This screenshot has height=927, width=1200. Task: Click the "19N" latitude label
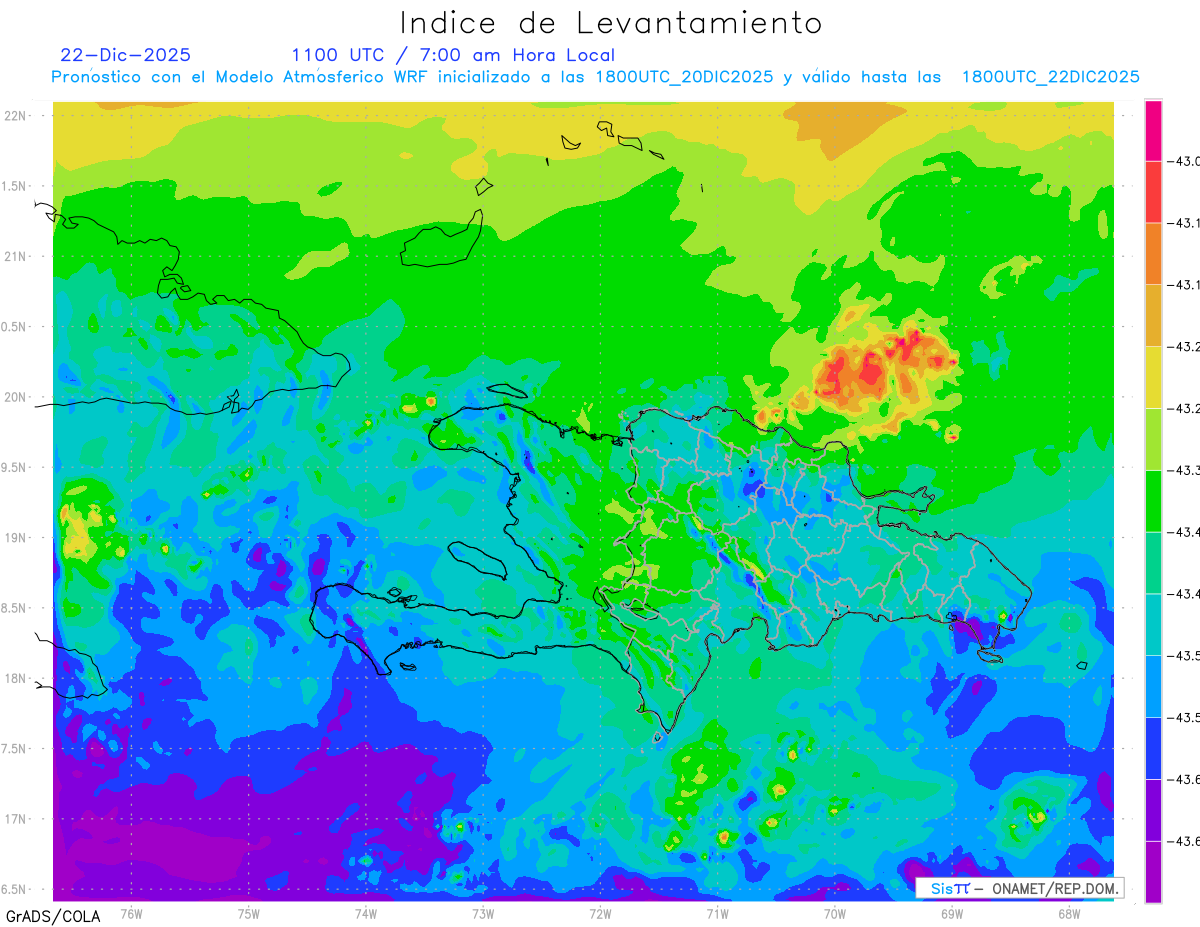coord(16,537)
